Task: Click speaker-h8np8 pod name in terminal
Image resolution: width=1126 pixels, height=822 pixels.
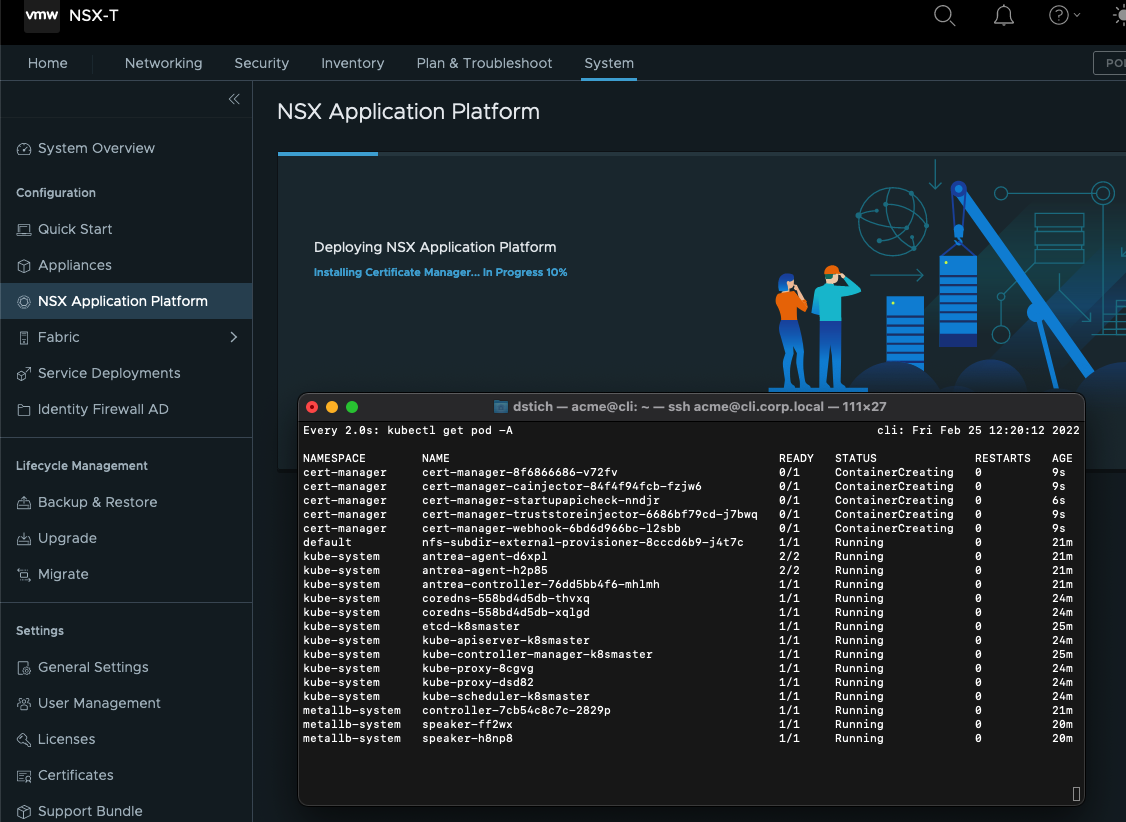Action: point(467,738)
